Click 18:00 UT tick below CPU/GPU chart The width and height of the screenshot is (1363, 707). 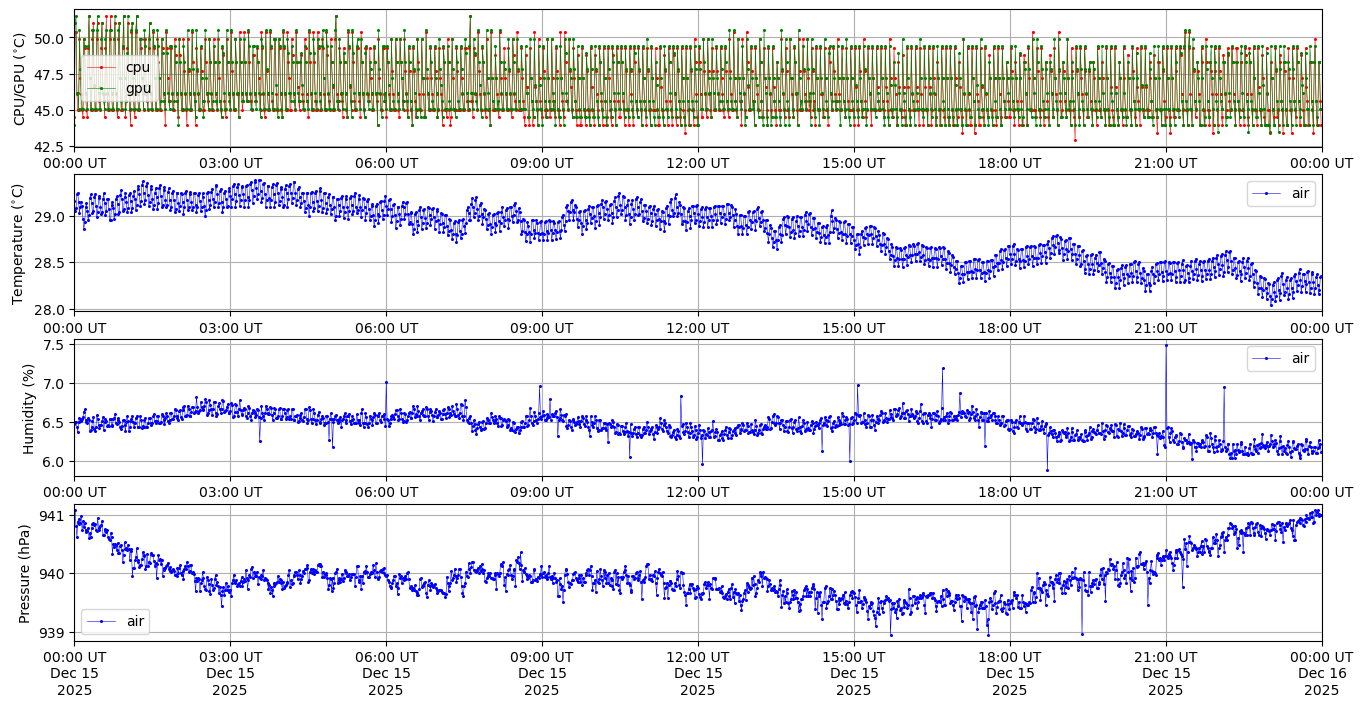point(1009,163)
